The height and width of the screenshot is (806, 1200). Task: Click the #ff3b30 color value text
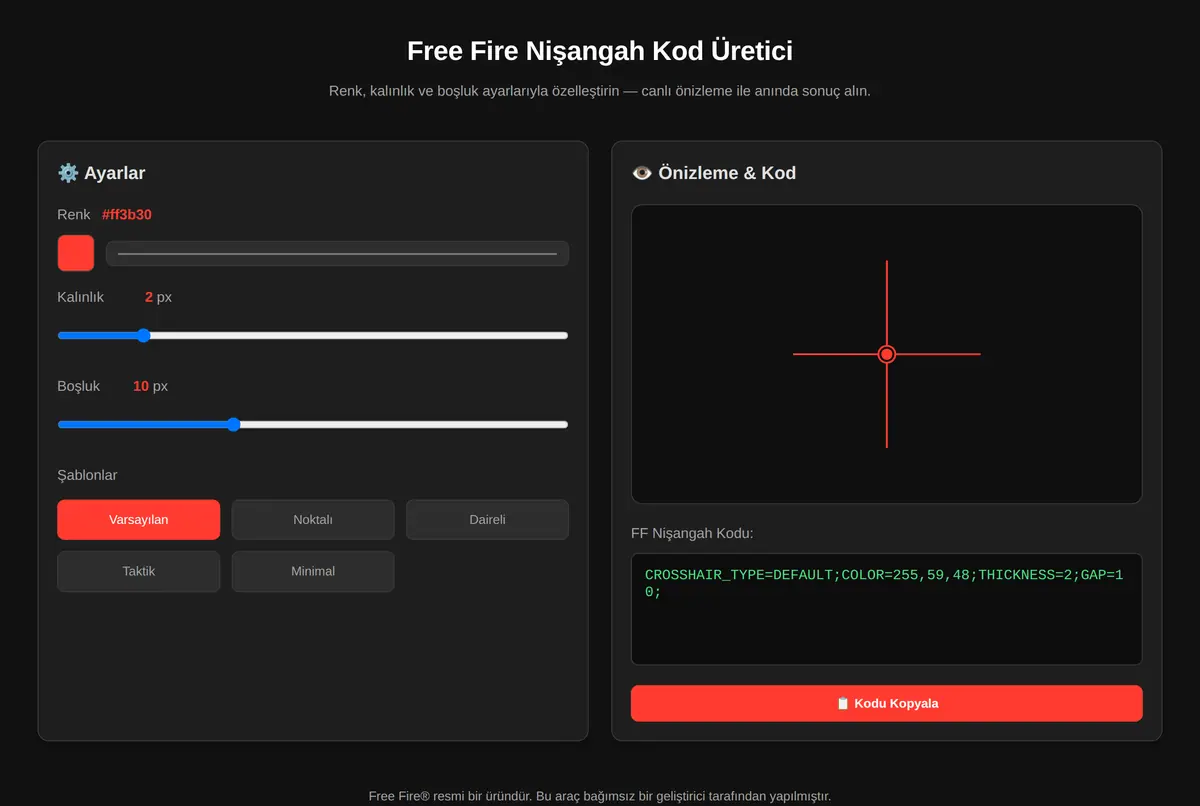click(x=127, y=214)
